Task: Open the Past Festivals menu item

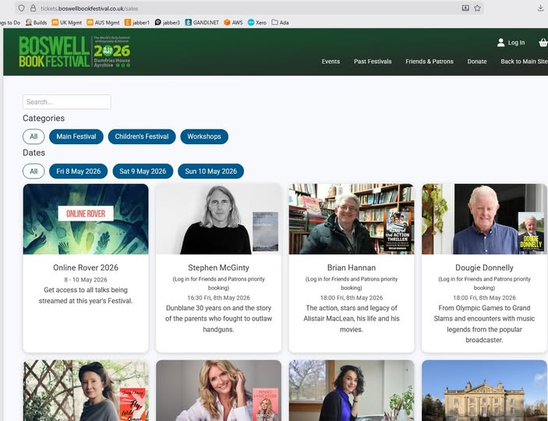Action: pos(373,61)
